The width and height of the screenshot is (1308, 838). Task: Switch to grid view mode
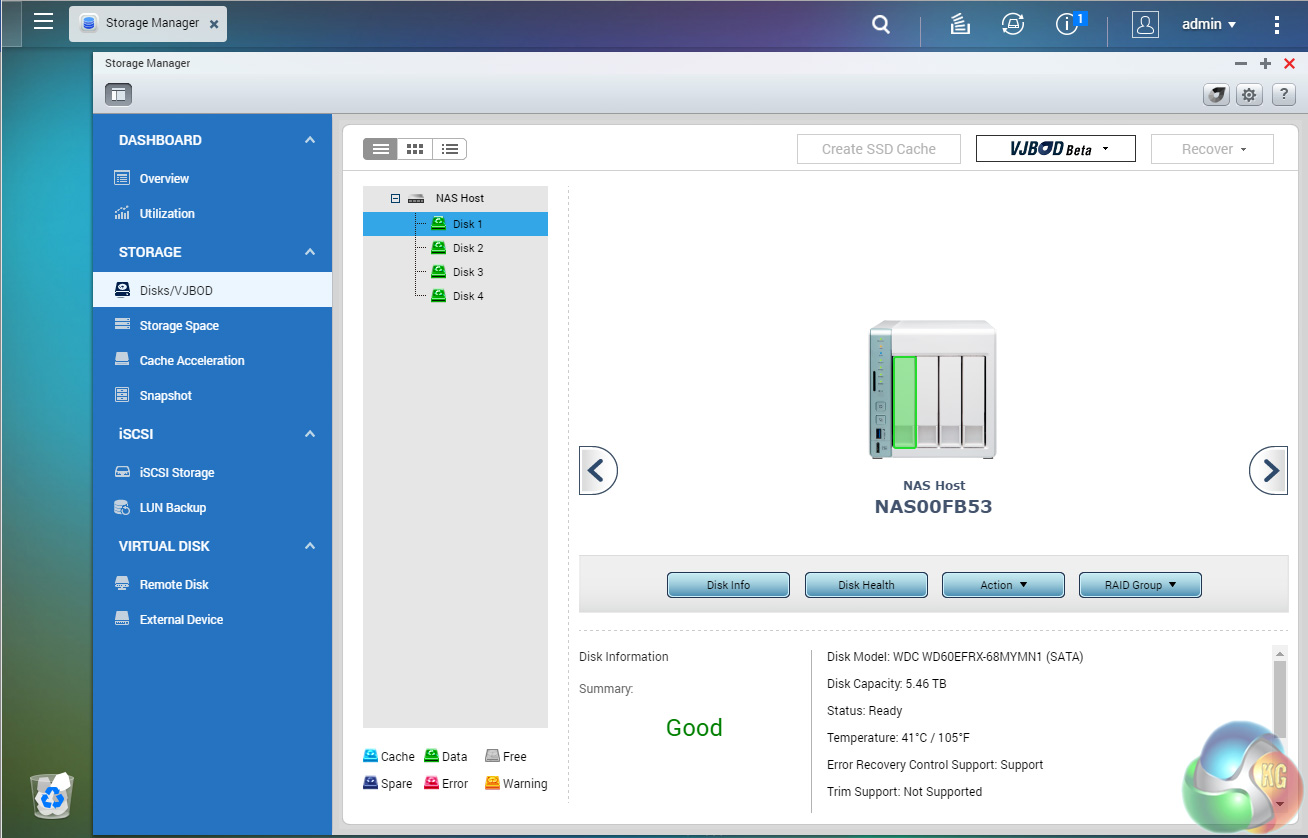coord(415,149)
